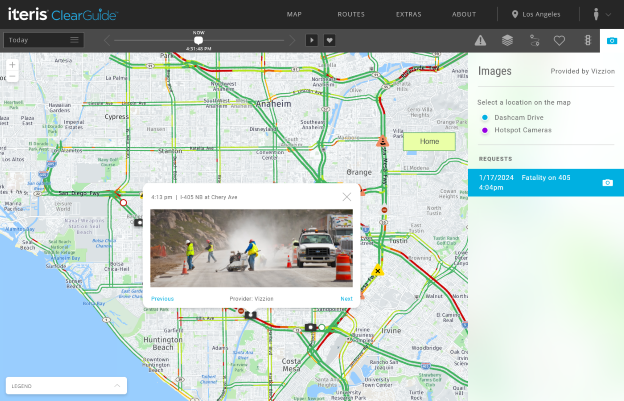The width and height of the screenshot is (624, 401).
Task: Open the Routes menu
Action: tap(350, 15)
